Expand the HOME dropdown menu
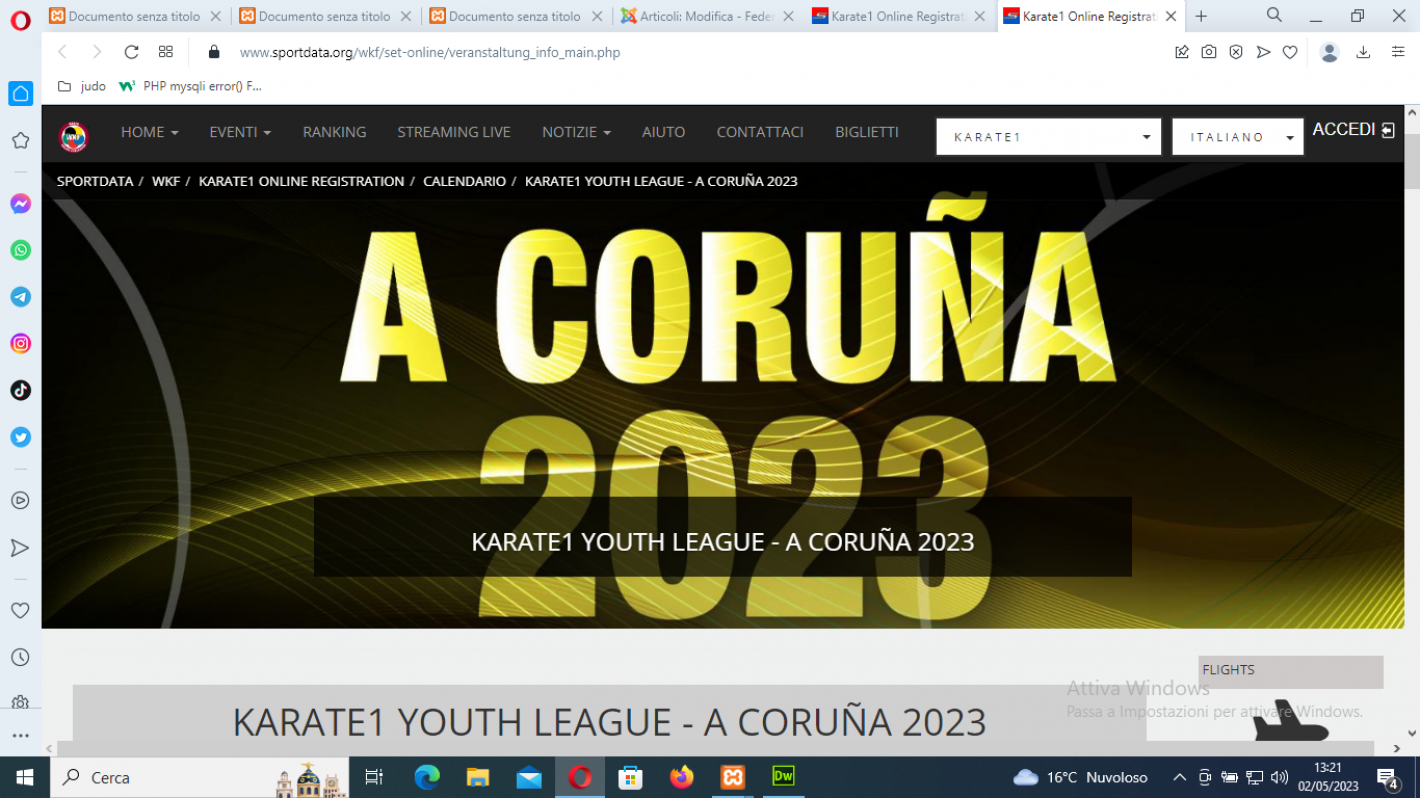Screen dimensions: 1420x798 point(150,132)
